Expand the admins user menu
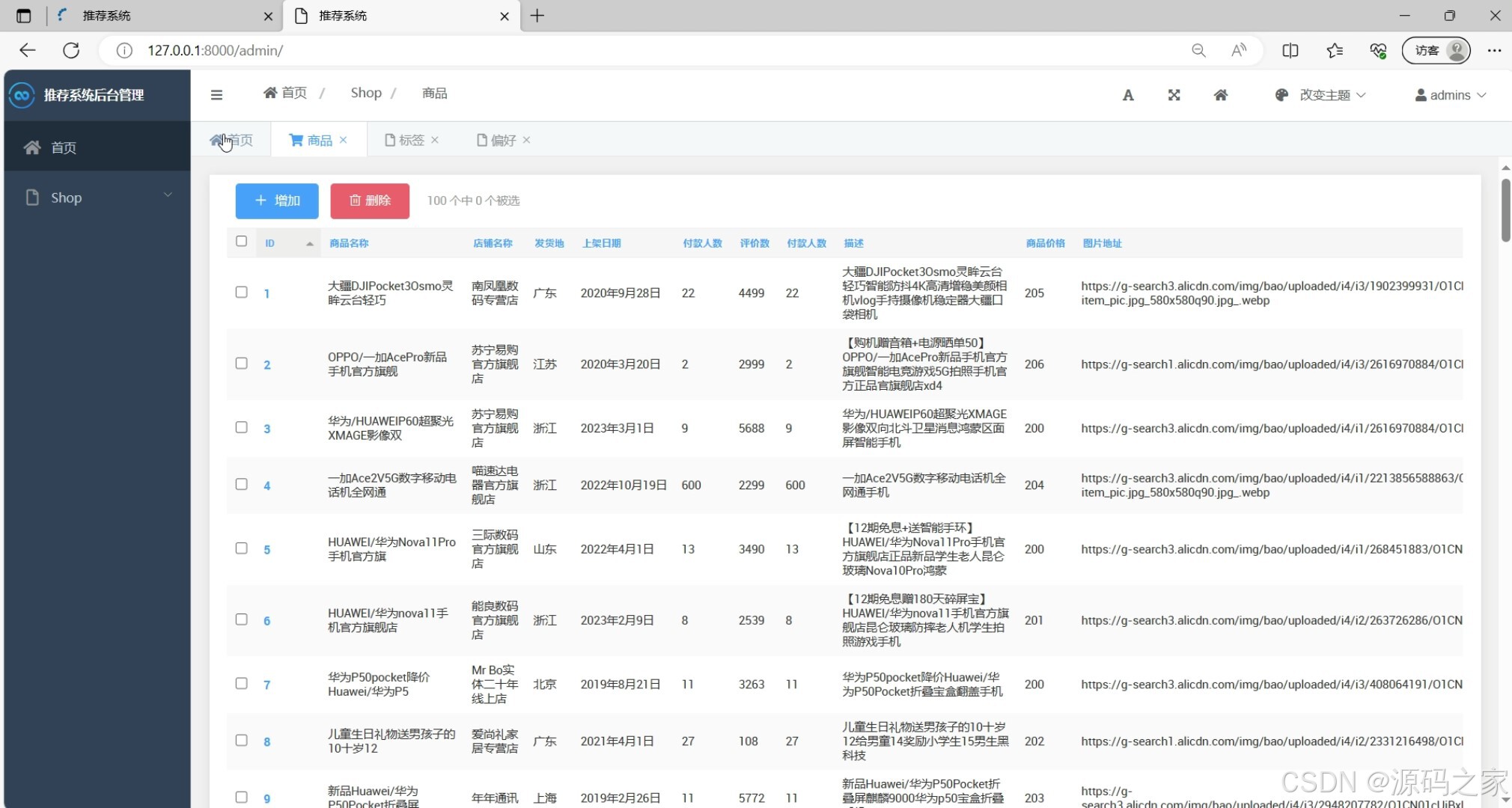 pos(1450,95)
